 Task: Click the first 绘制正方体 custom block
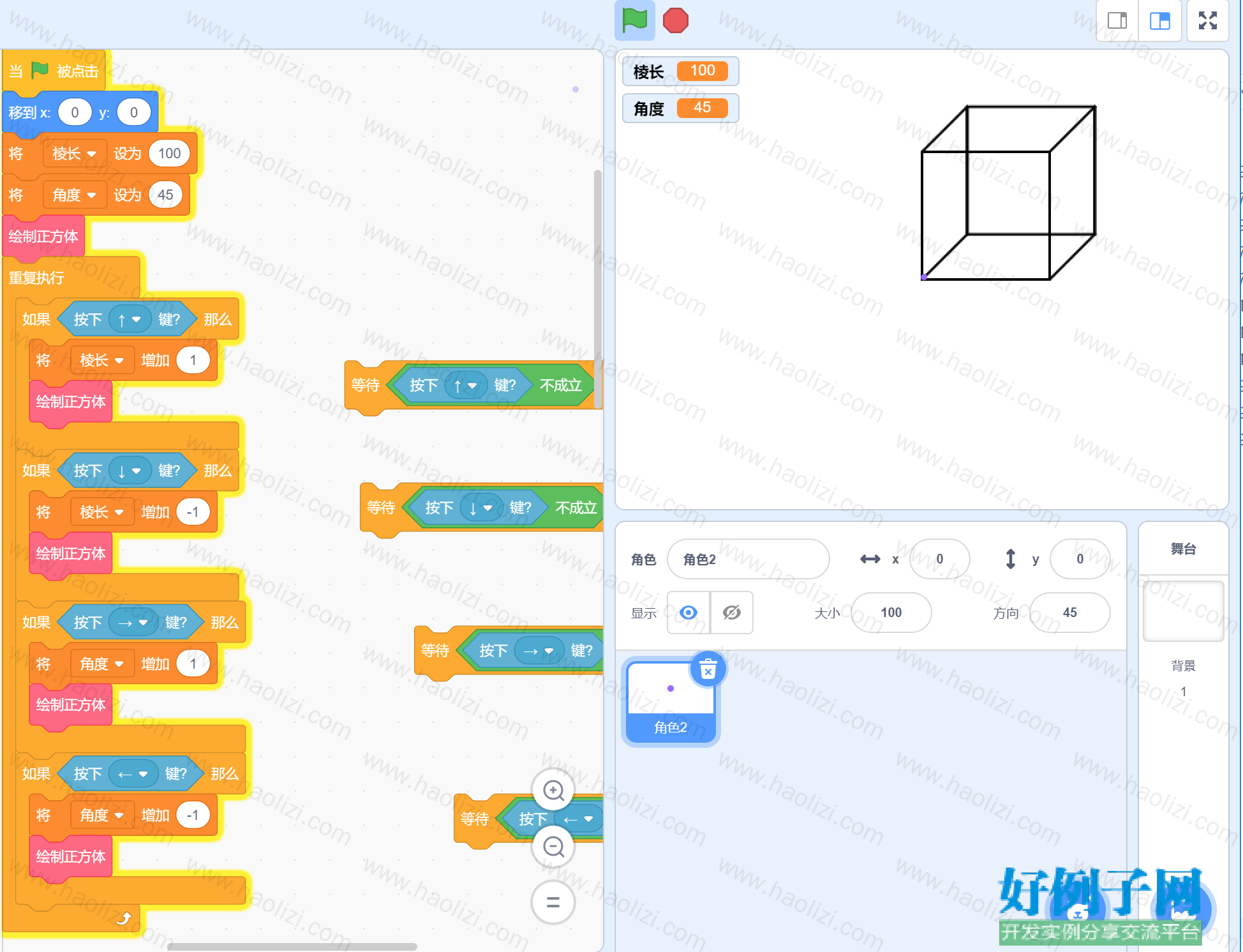point(43,237)
